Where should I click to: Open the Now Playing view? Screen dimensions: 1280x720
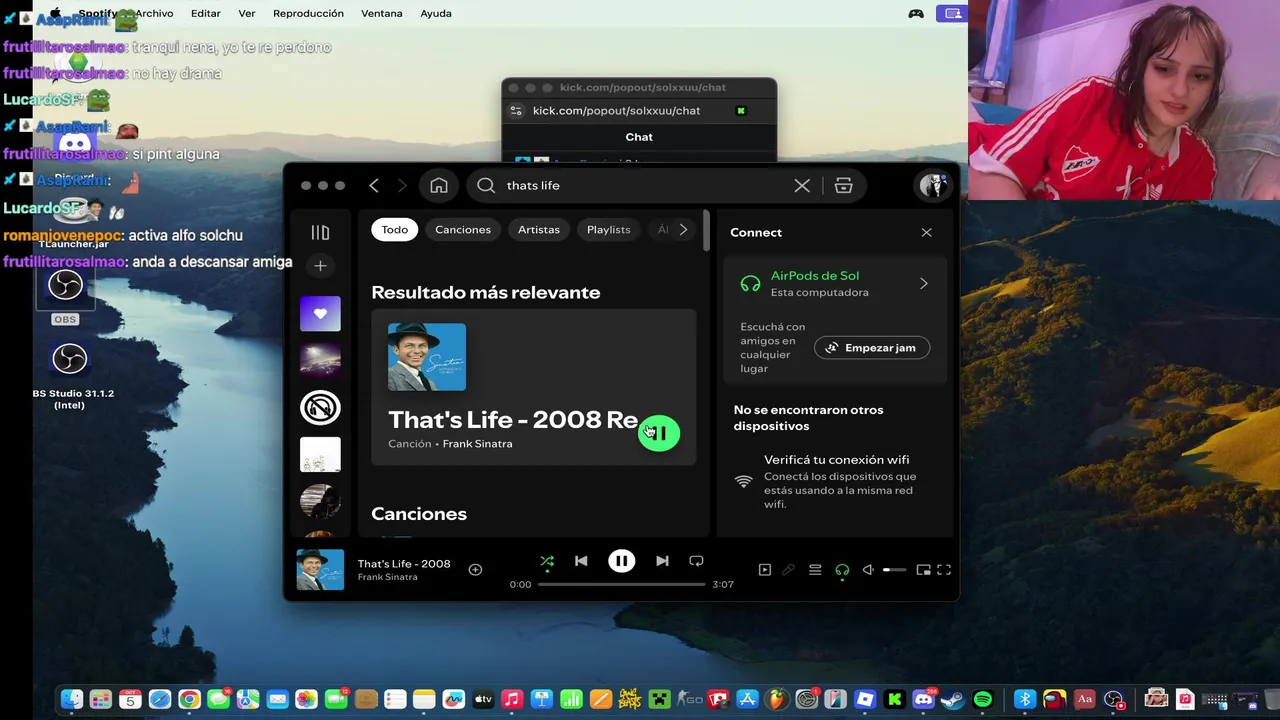tap(764, 570)
